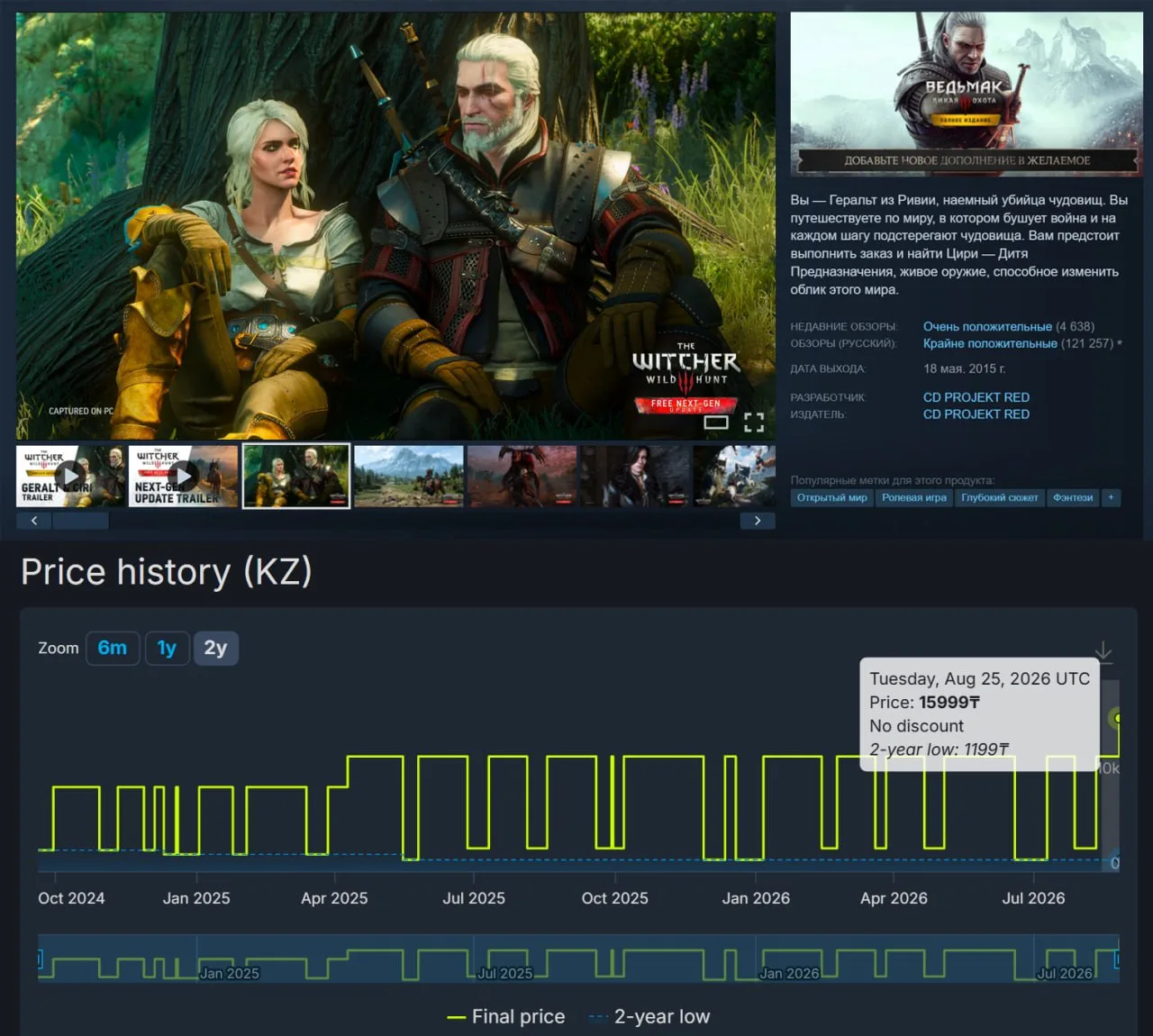Click the 'Price history (KZ)' heading

pos(167,572)
